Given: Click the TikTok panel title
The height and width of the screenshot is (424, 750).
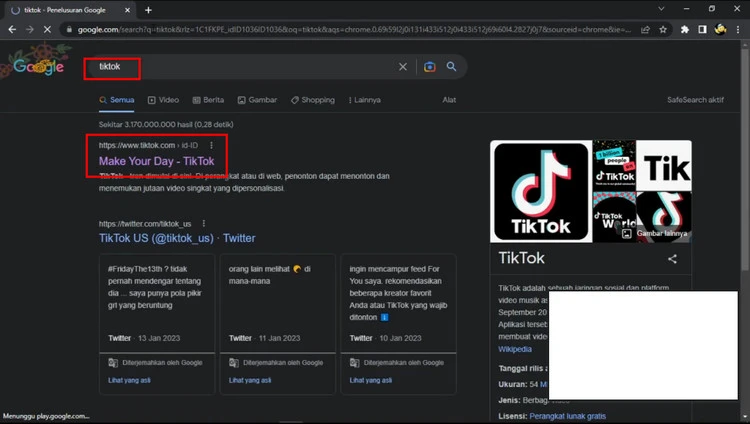Looking at the screenshot, I should (521, 258).
